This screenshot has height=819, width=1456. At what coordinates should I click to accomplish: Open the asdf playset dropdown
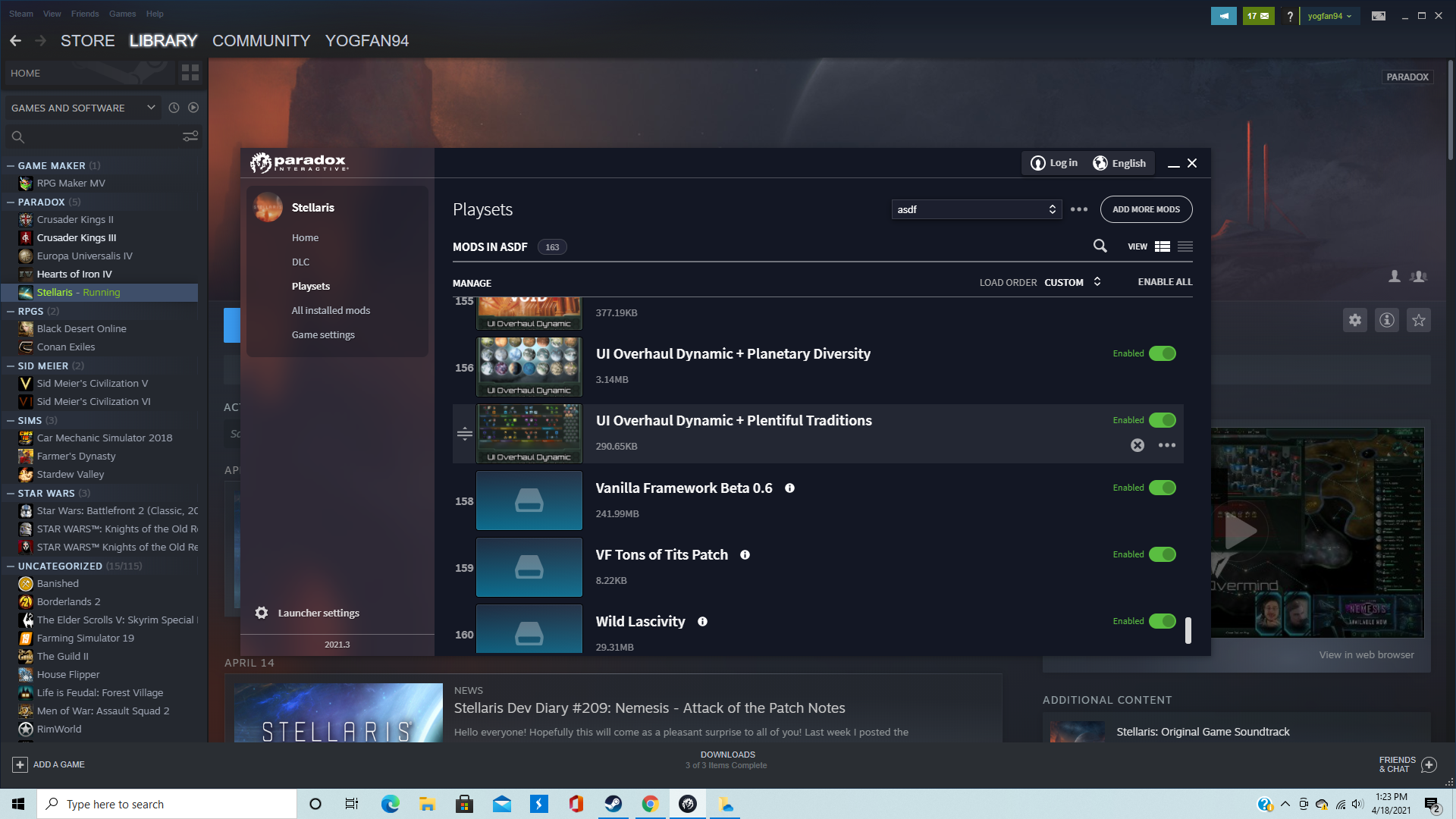977,209
